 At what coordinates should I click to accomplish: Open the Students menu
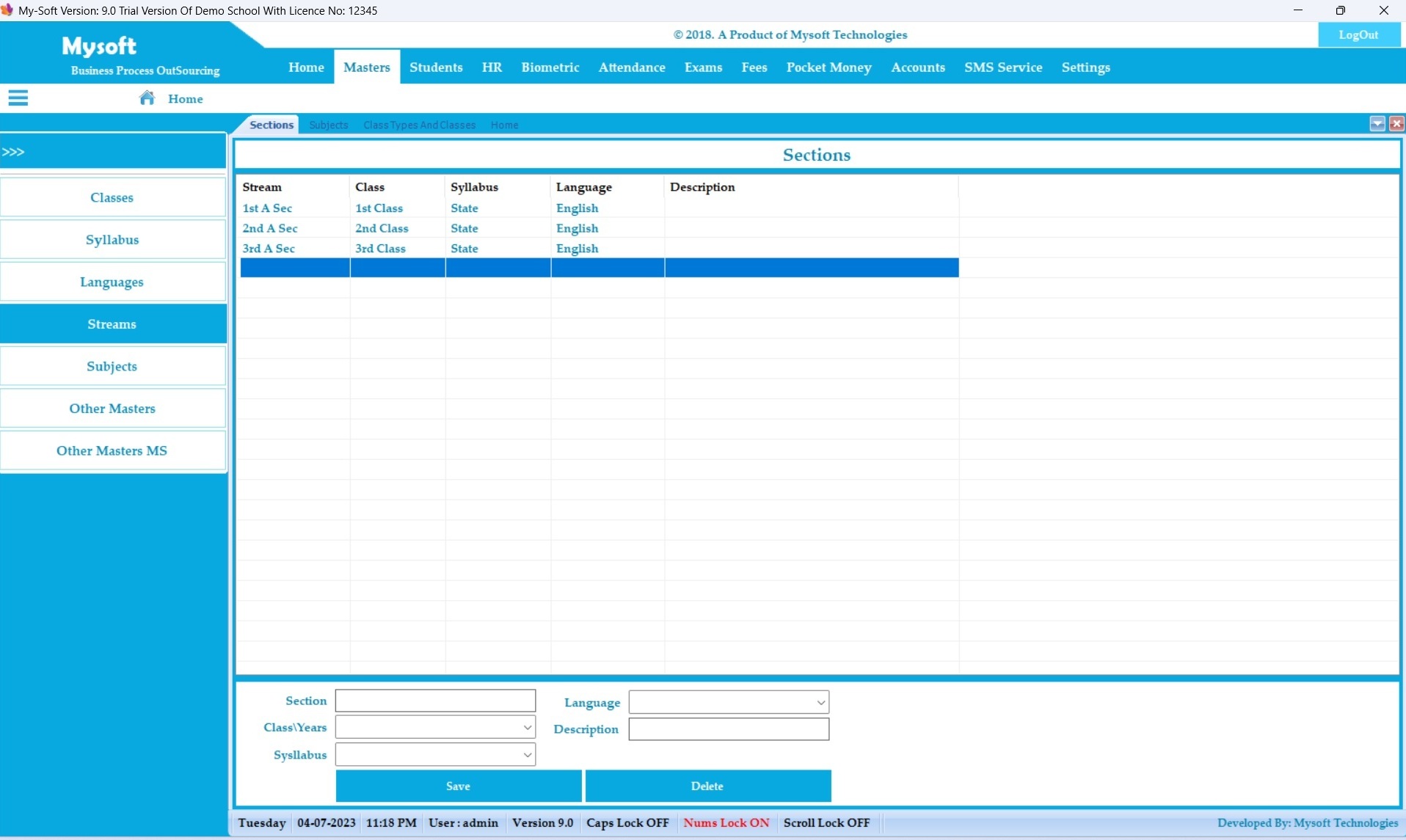(436, 67)
